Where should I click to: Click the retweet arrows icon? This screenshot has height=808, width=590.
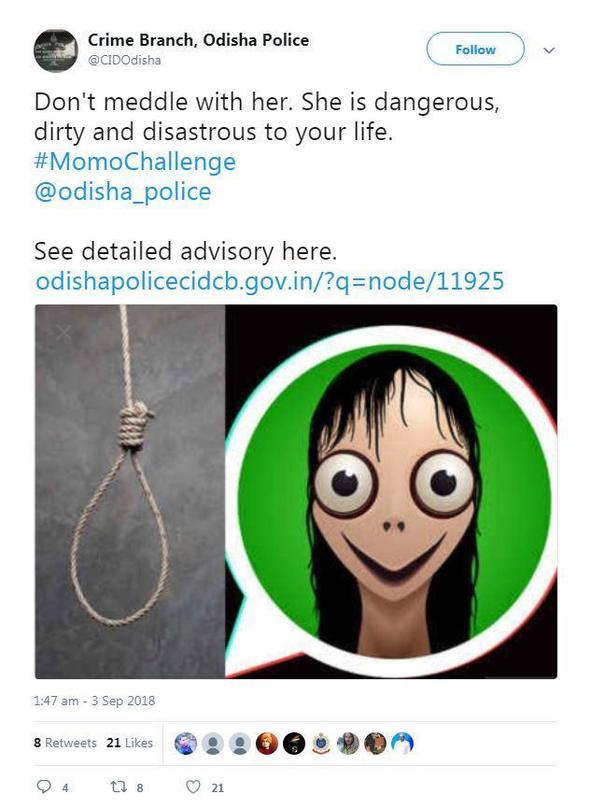point(118,786)
